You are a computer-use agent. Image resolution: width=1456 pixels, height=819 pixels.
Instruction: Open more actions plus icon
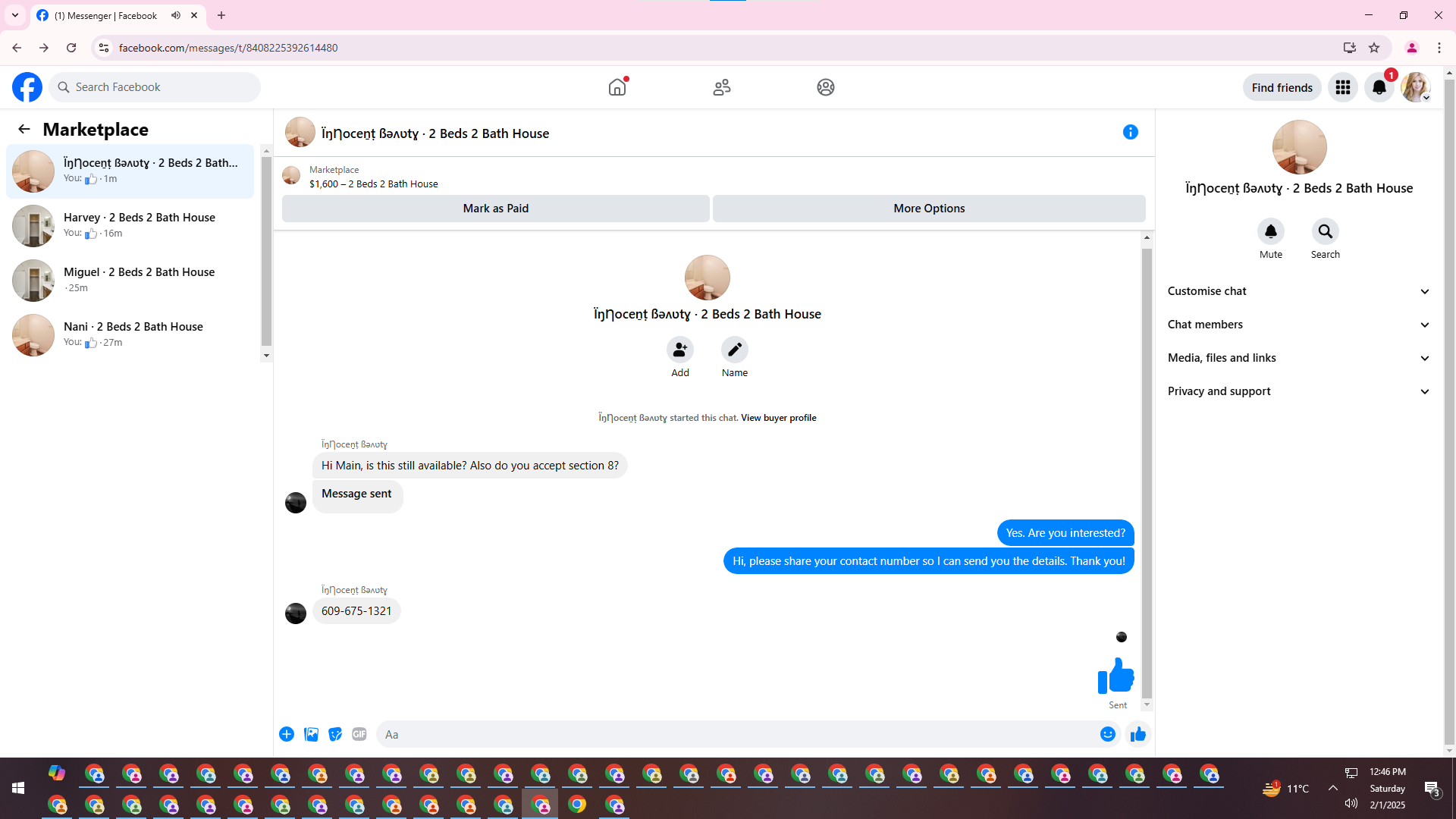[x=287, y=734]
